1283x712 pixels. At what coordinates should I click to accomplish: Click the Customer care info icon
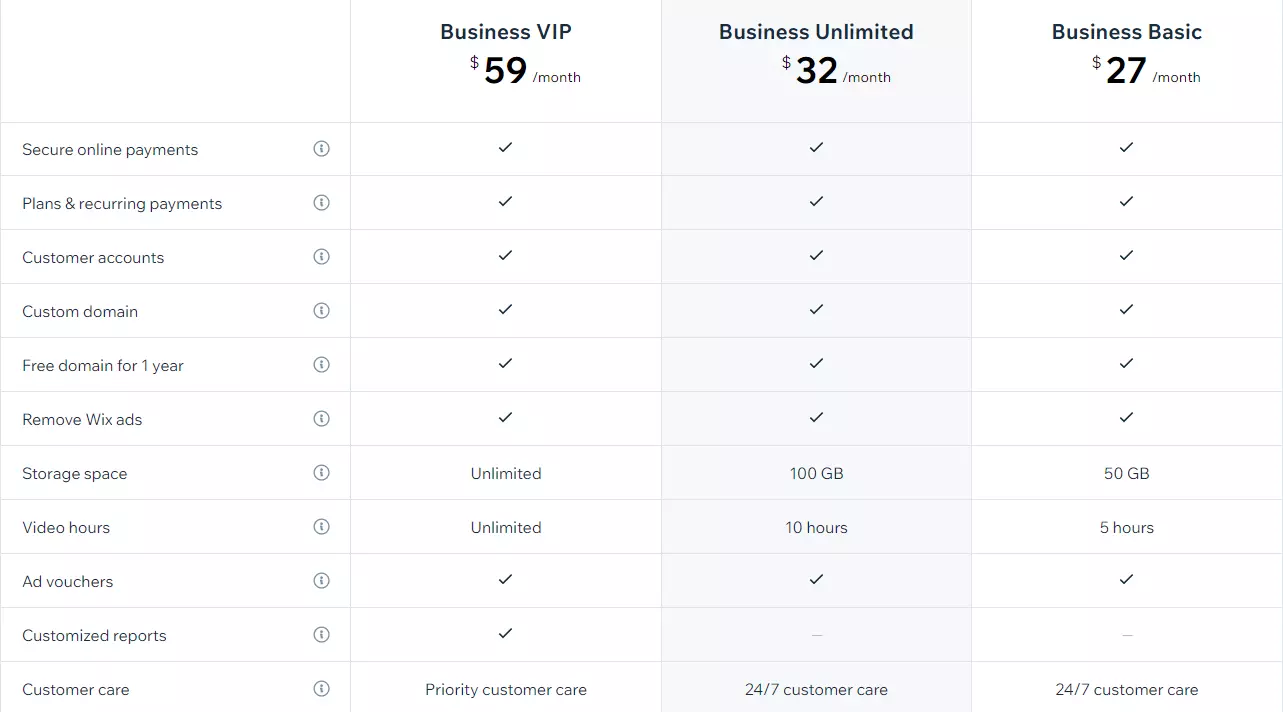pos(321,689)
